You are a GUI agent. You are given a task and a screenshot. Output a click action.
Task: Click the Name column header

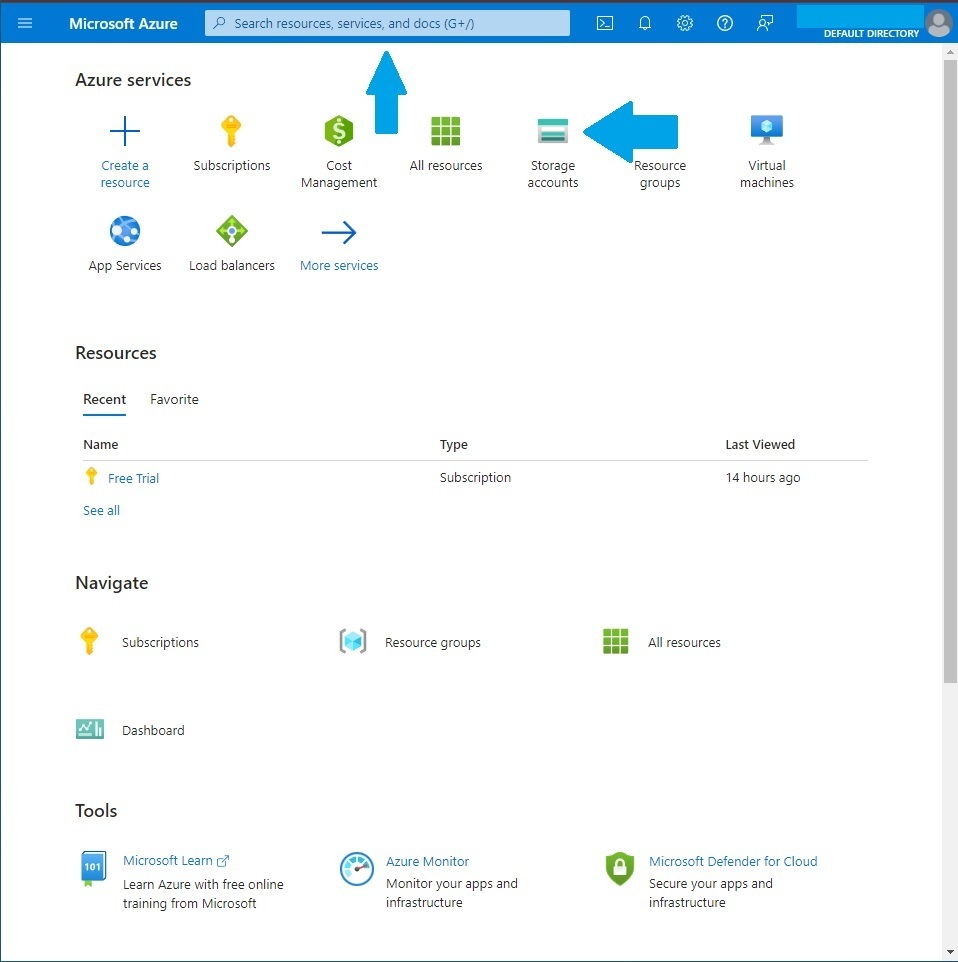101,444
